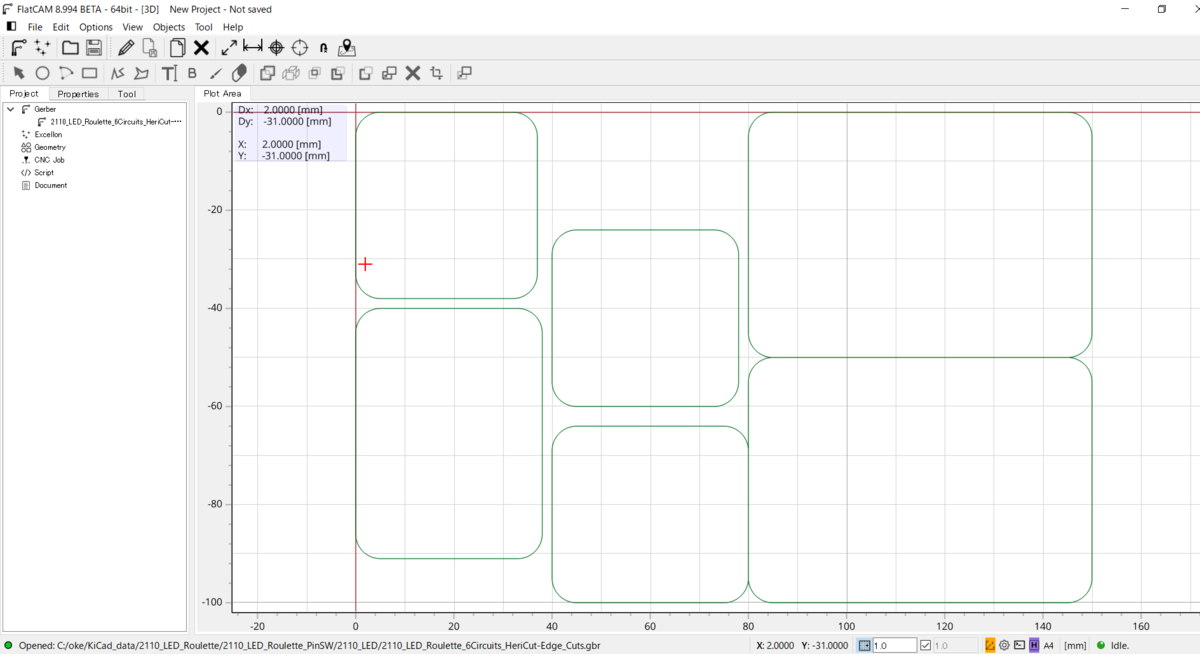This screenshot has height=654, width=1200.
Task: Click the polygon union icon
Action: tap(267, 73)
